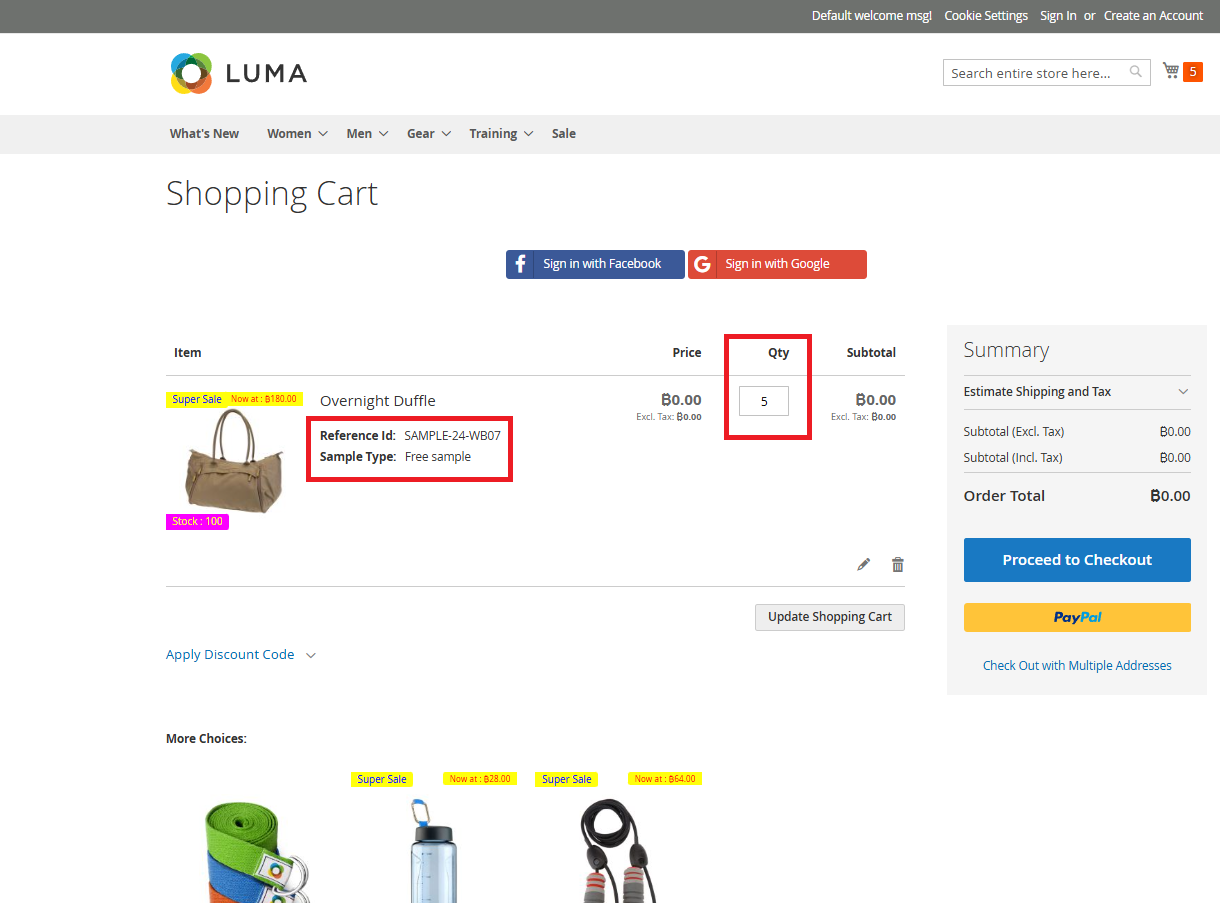Image resolution: width=1220 pixels, height=903 pixels.
Task: Expand Apply Discount Code section
Action: pyautogui.click(x=240, y=655)
